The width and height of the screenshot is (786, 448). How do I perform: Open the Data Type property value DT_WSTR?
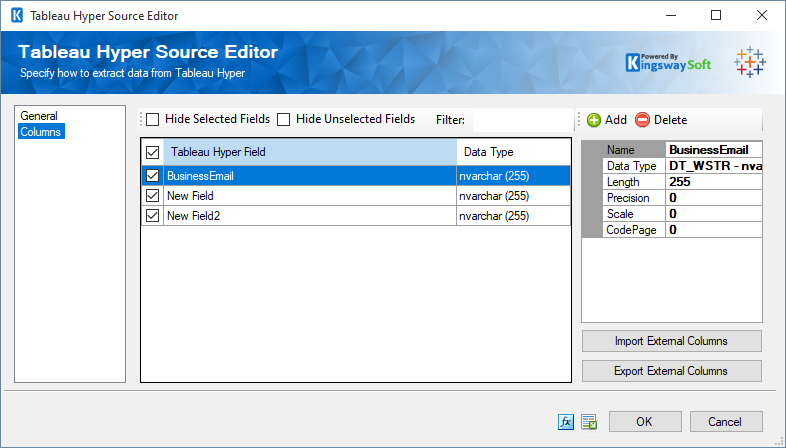point(714,166)
